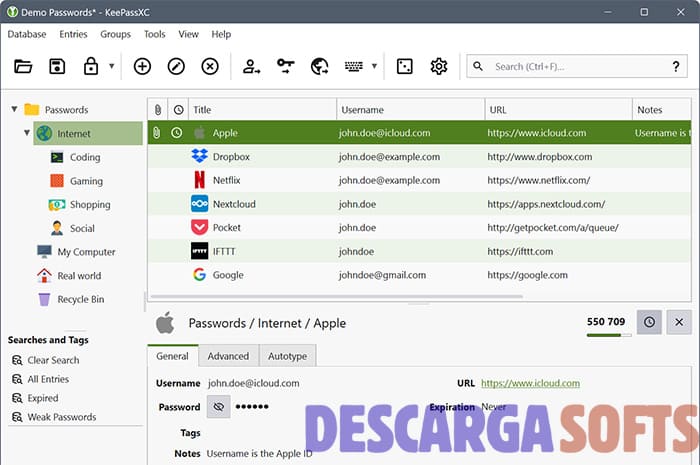Open the Recycle Bin group
This screenshot has width=700, height=465.
80,299
